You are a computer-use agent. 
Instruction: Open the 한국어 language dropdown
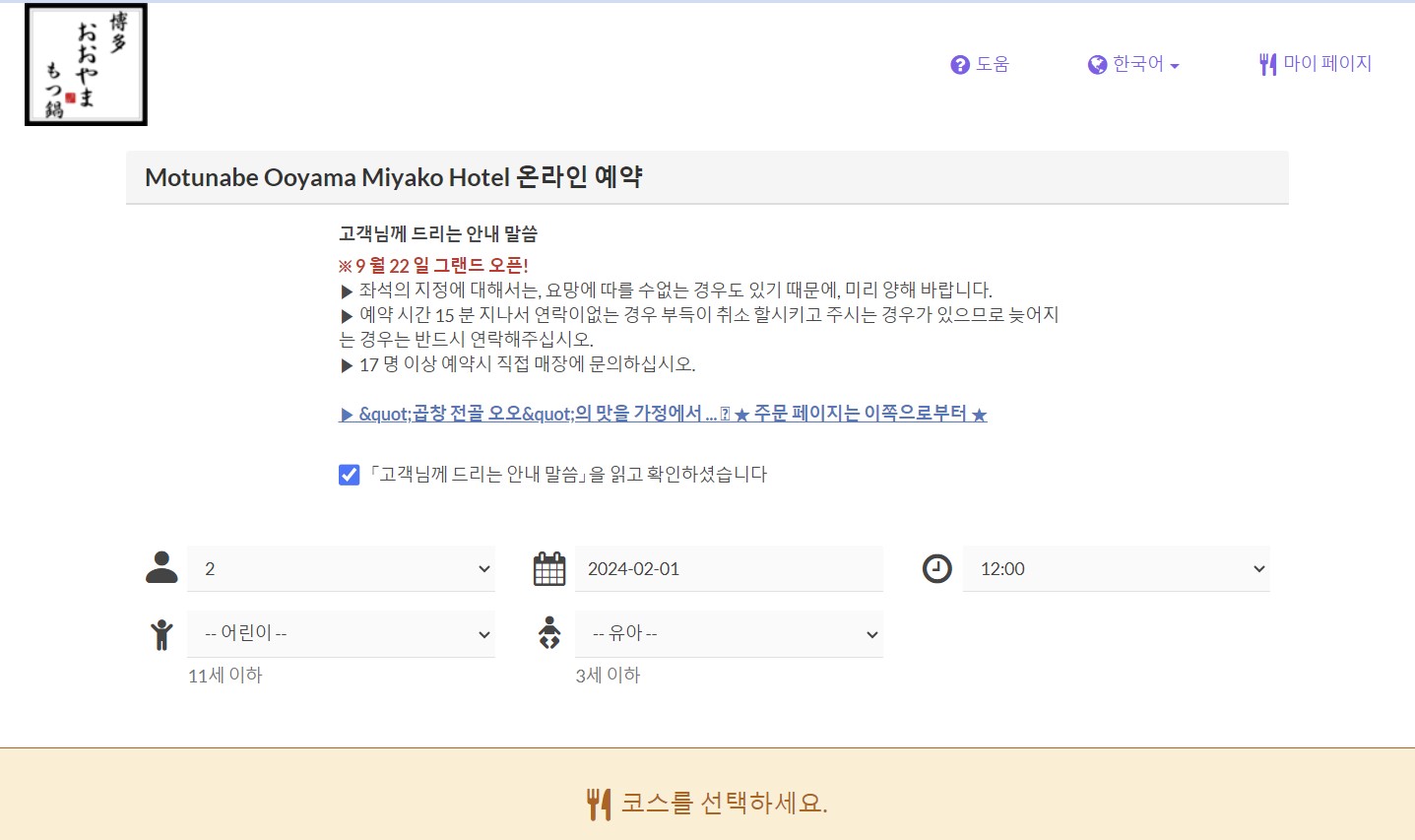[x=1133, y=64]
